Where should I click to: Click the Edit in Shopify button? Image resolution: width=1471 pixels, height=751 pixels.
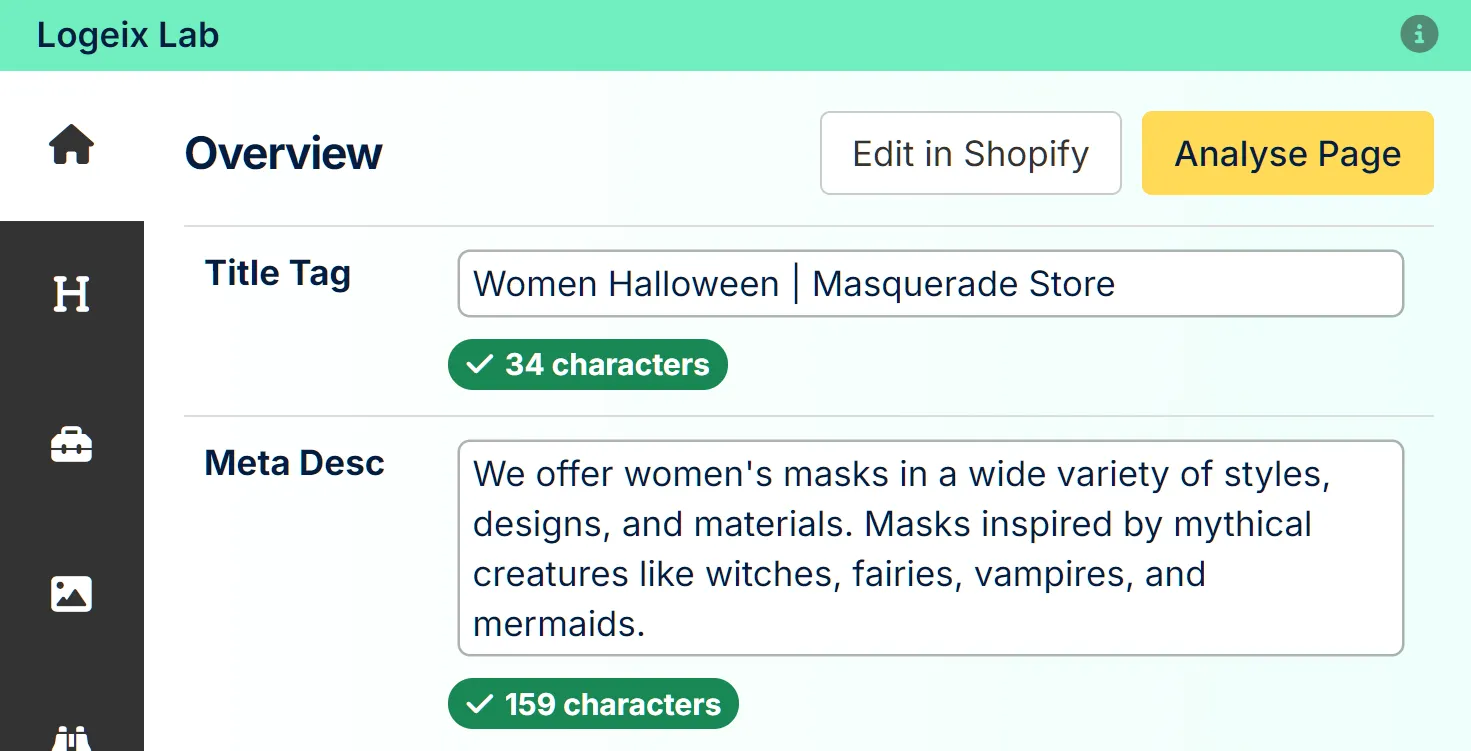(x=970, y=153)
